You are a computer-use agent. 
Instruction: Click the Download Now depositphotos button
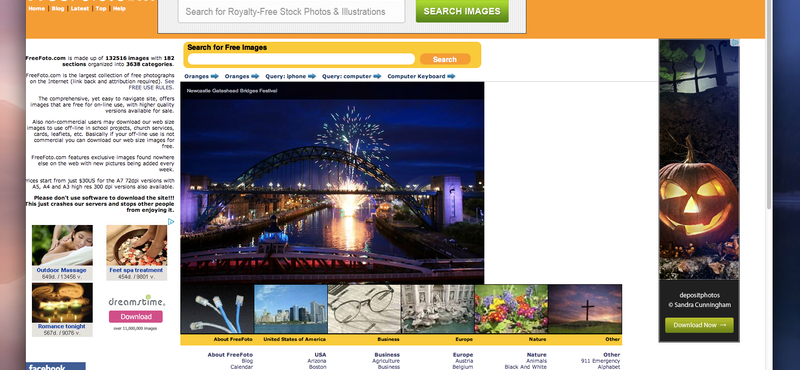[699, 325]
